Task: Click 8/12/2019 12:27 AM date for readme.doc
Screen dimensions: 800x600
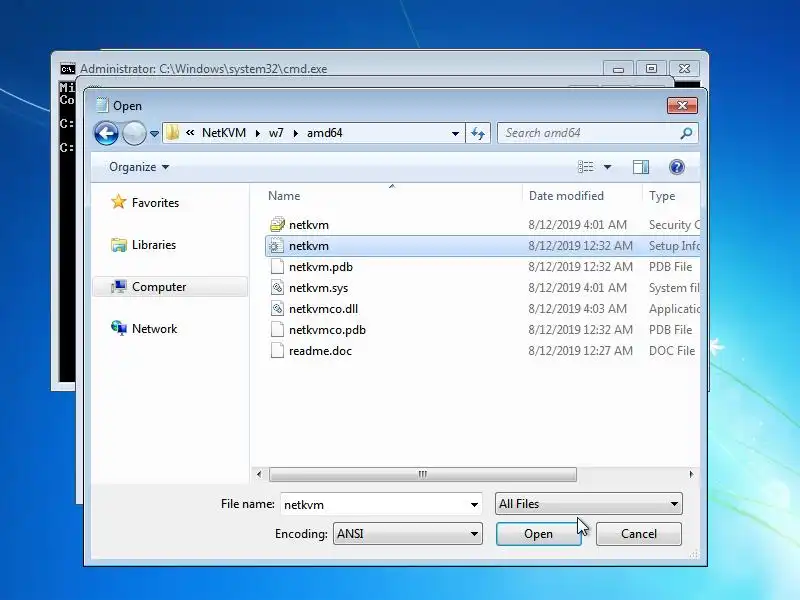Action: (580, 351)
